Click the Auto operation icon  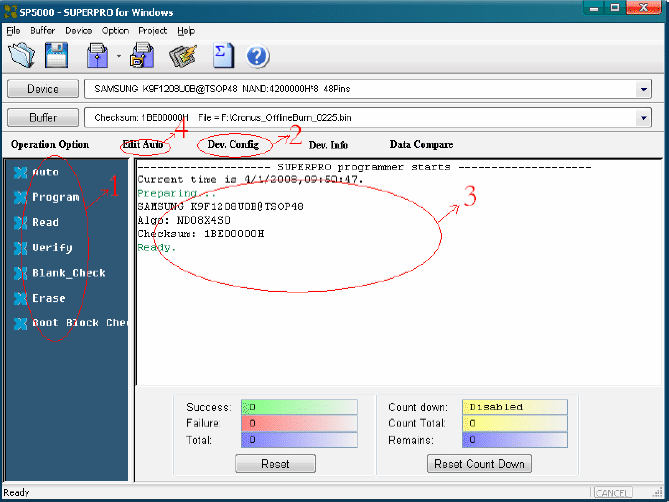tap(20, 172)
